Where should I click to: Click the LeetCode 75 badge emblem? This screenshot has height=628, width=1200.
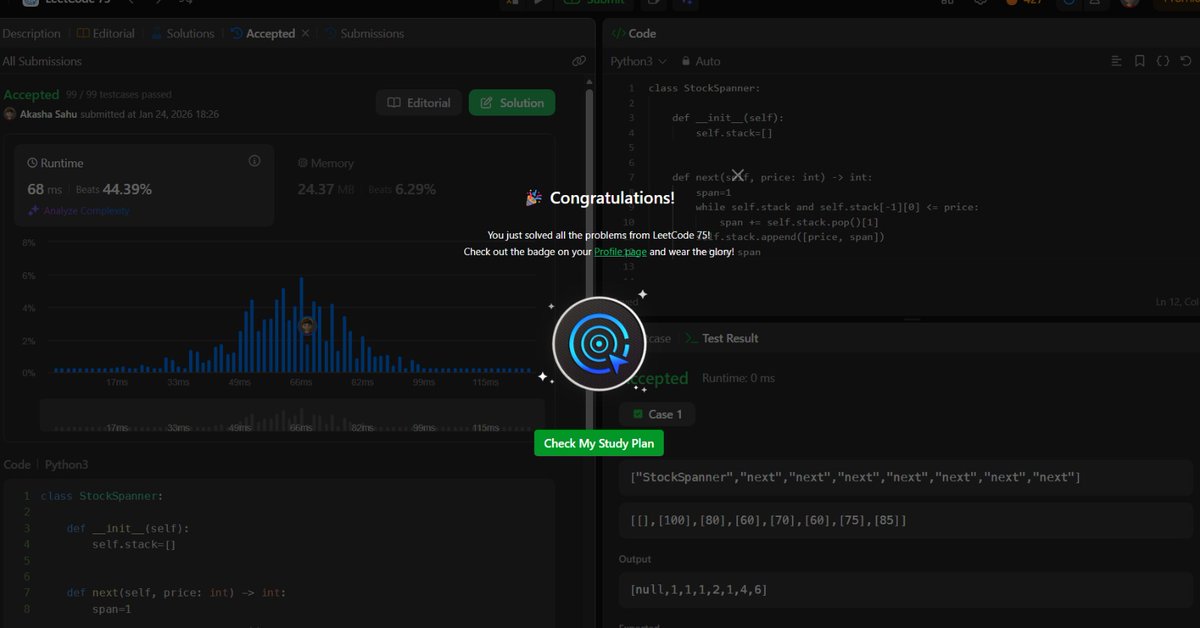tap(599, 343)
